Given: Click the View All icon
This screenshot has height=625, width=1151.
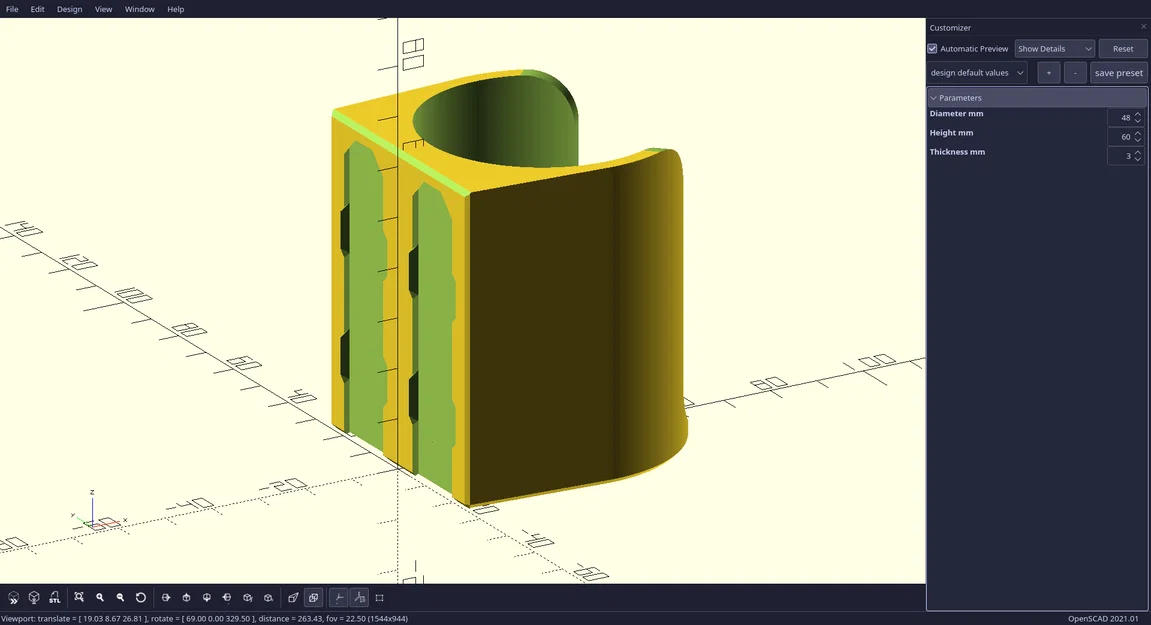Looking at the screenshot, I should (x=79, y=598).
